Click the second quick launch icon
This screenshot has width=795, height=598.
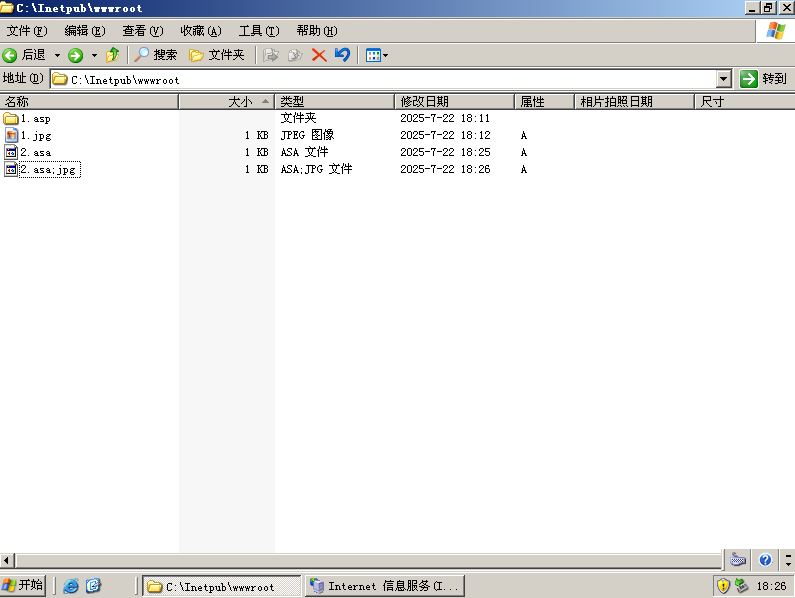coord(93,586)
